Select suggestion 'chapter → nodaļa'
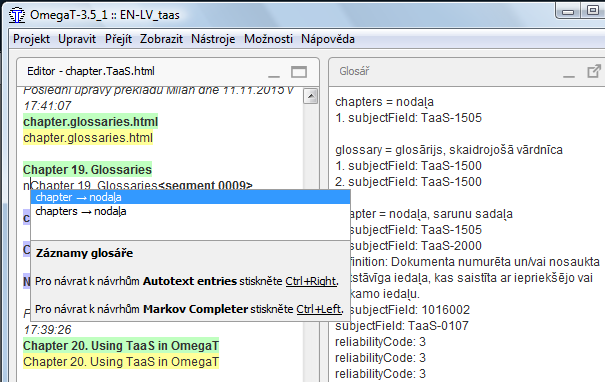 pos(191,197)
